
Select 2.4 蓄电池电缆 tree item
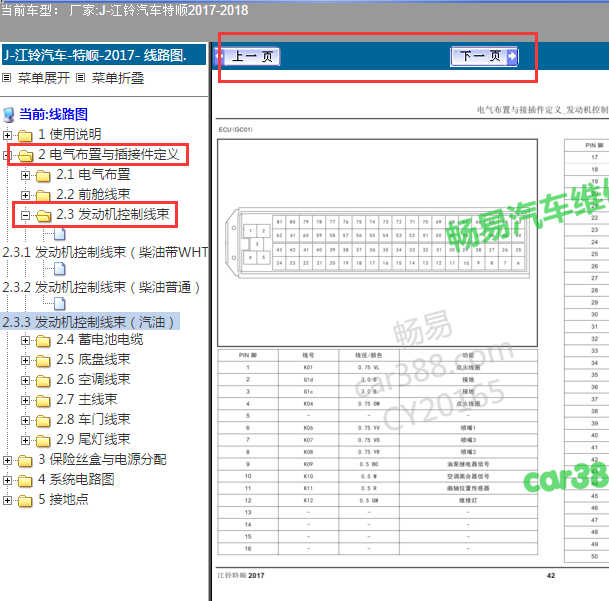(x=100, y=340)
